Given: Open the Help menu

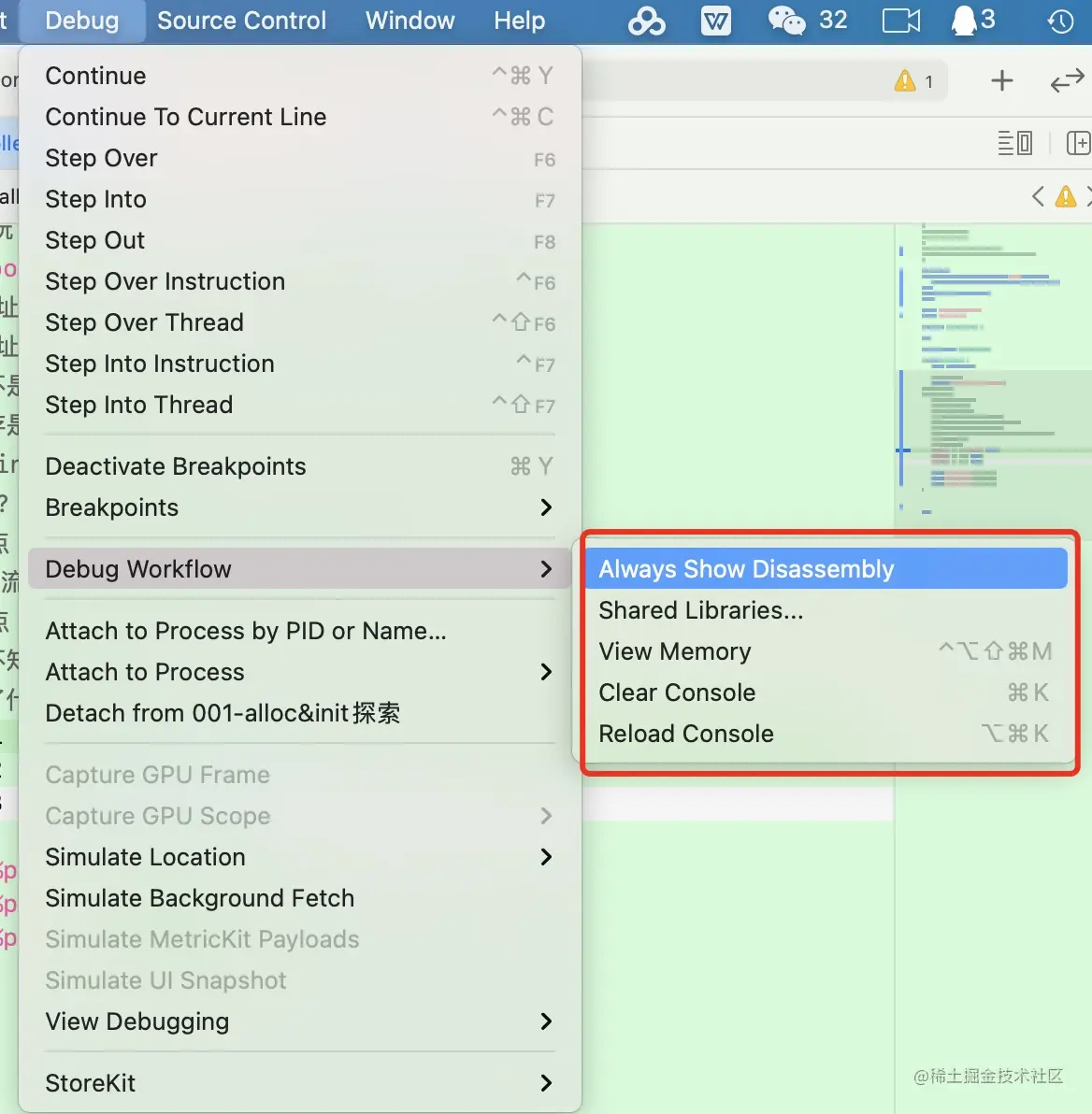Looking at the screenshot, I should coord(520,21).
